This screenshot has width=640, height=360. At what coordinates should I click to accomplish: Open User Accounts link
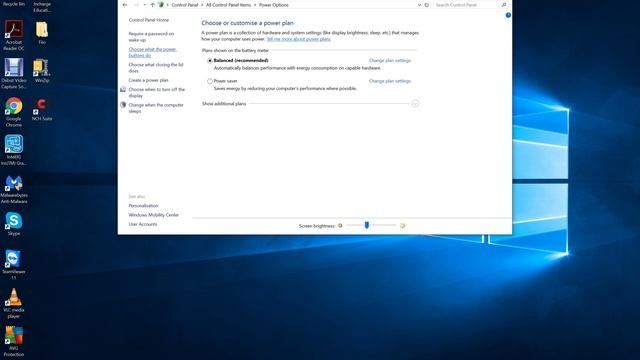pos(142,224)
